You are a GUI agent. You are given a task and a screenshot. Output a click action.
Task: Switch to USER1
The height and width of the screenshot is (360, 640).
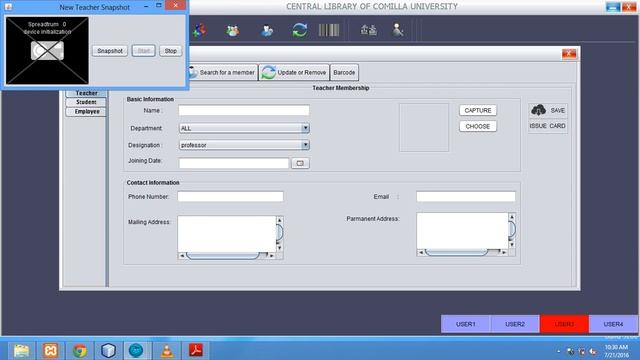tap(465, 324)
